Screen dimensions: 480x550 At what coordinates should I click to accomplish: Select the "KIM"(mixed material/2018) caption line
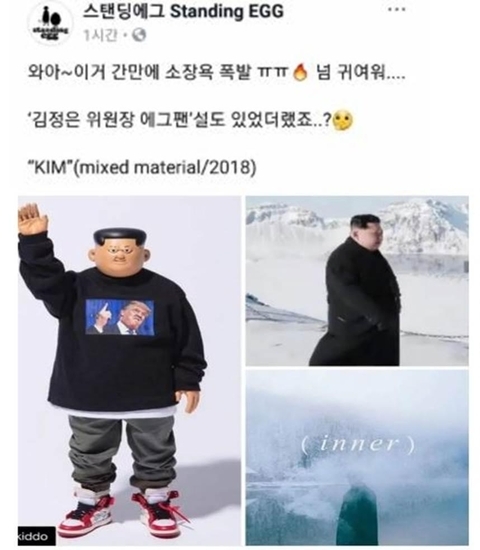142,167
